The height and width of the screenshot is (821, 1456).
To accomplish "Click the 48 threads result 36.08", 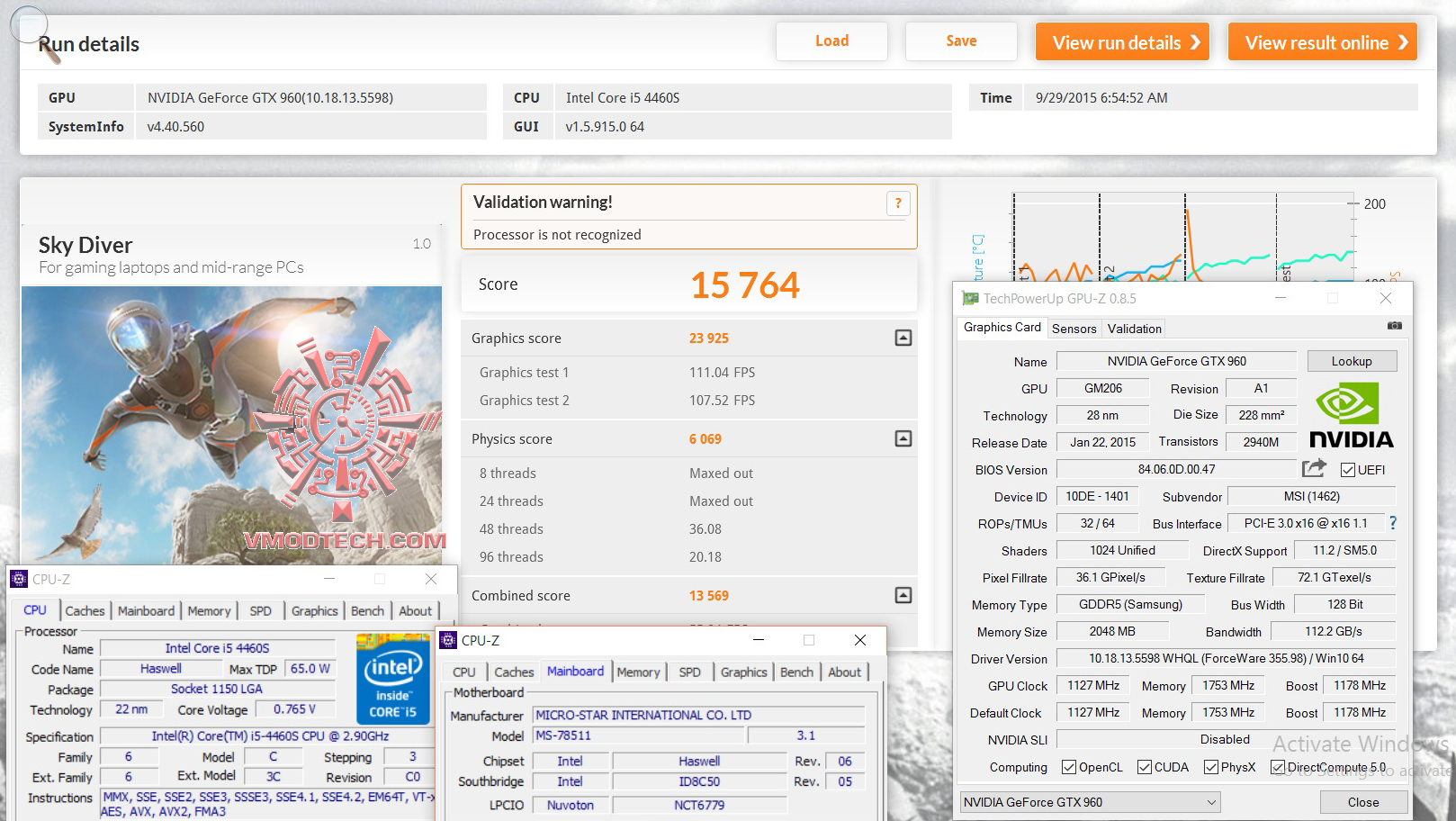I will point(706,529).
